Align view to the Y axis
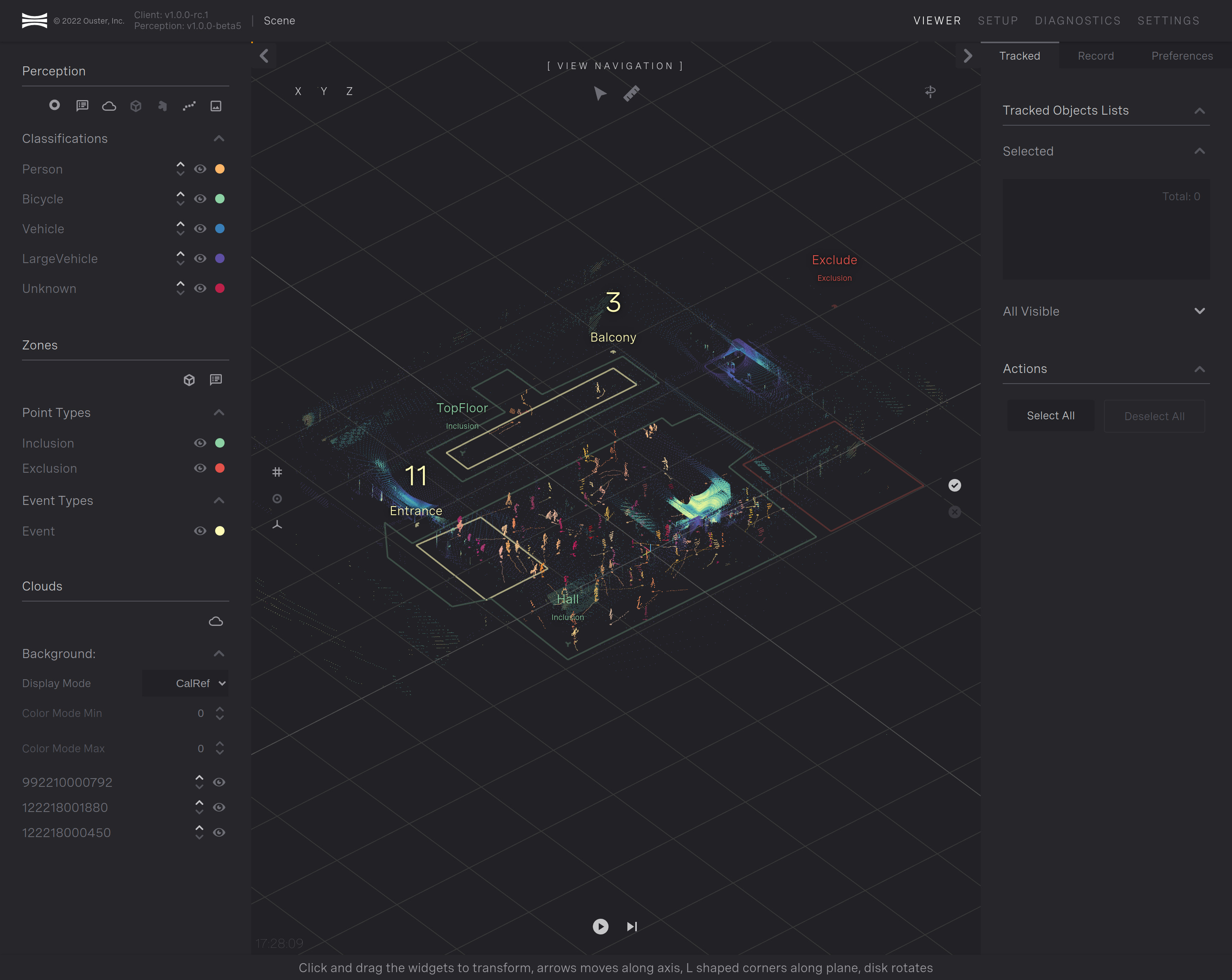The width and height of the screenshot is (1232, 980). (324, 91)
